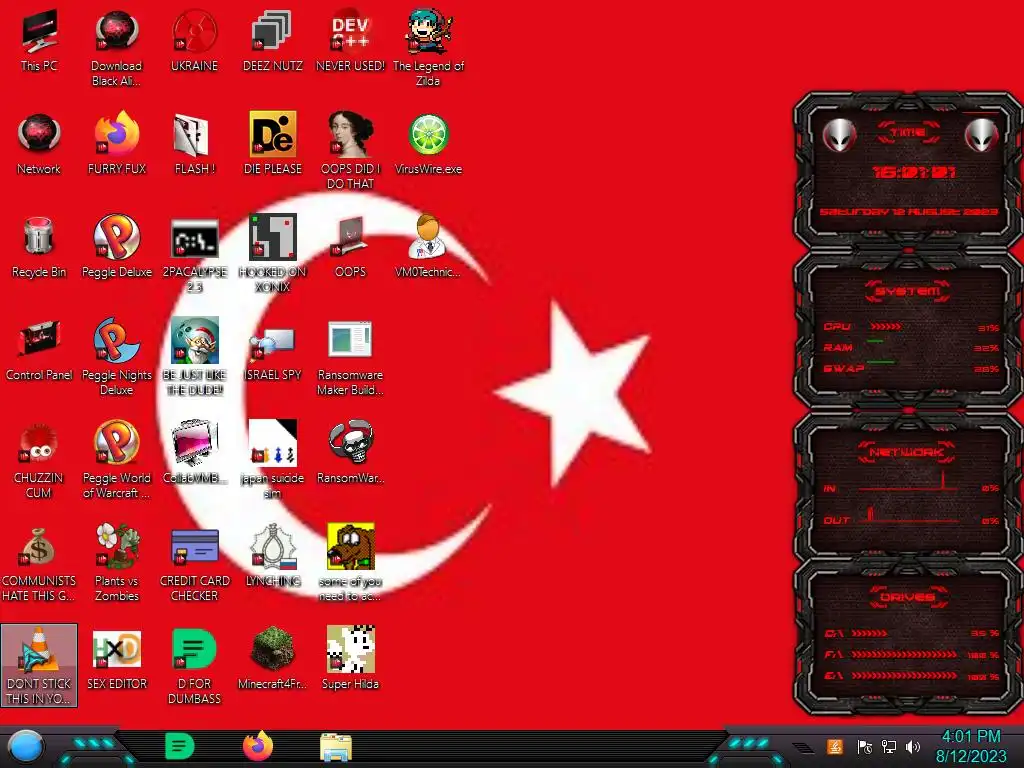Click the right alien head in TIME widget
The width and height of the screenshot is (1024, 768).
[x=982, y=136]
